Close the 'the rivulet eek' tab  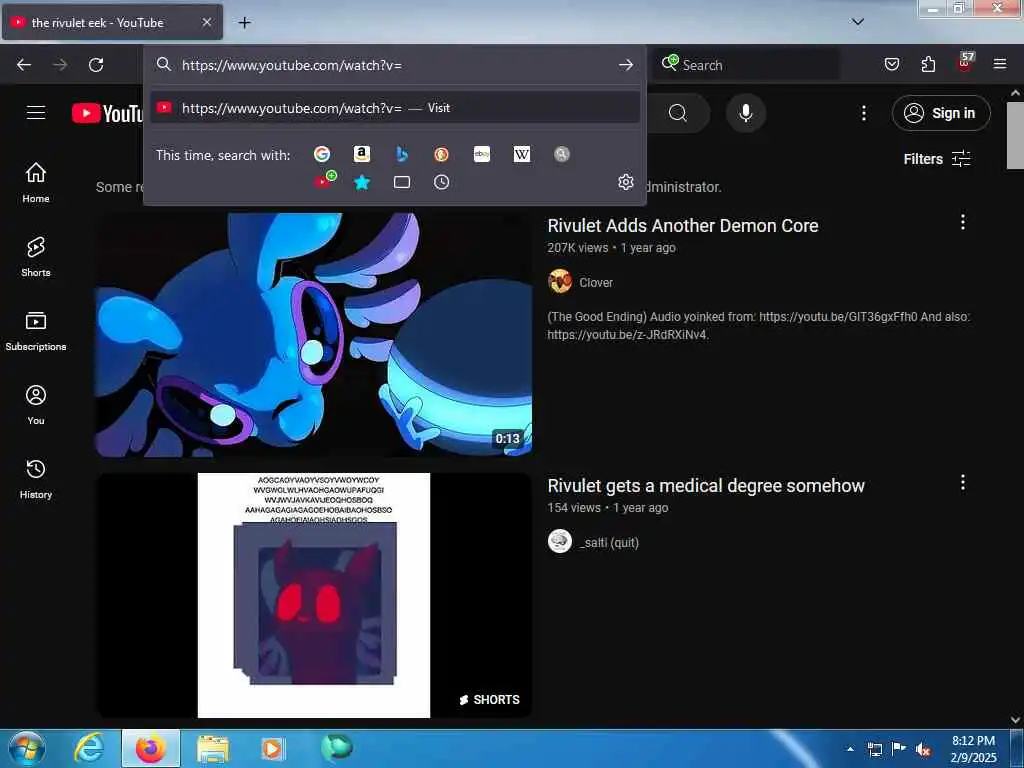[206, 22]
